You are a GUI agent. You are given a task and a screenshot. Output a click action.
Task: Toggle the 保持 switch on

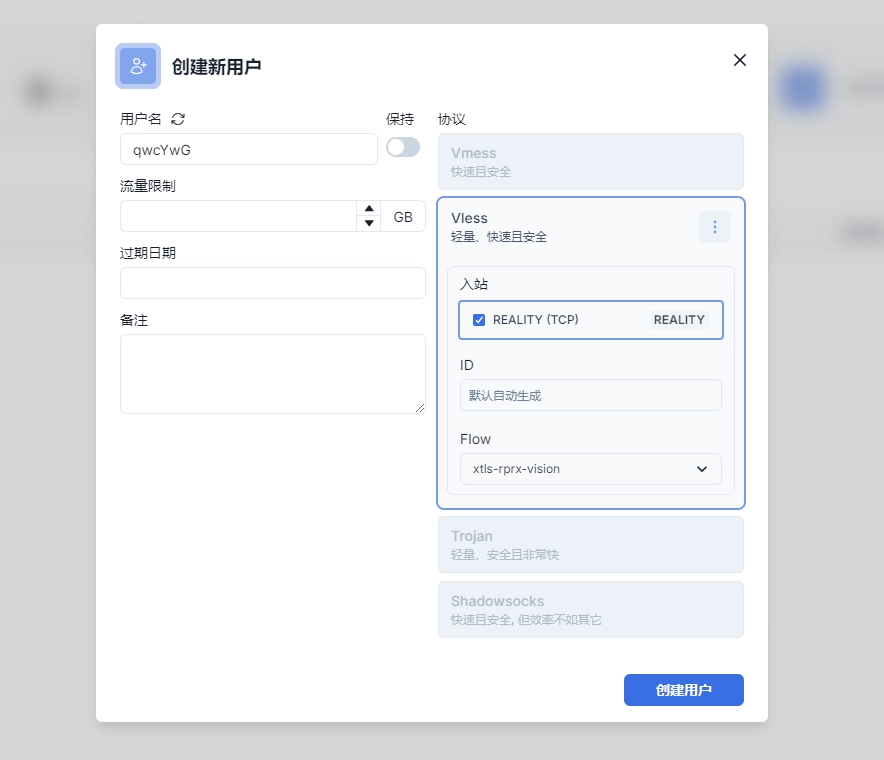(x=403, y=147)
